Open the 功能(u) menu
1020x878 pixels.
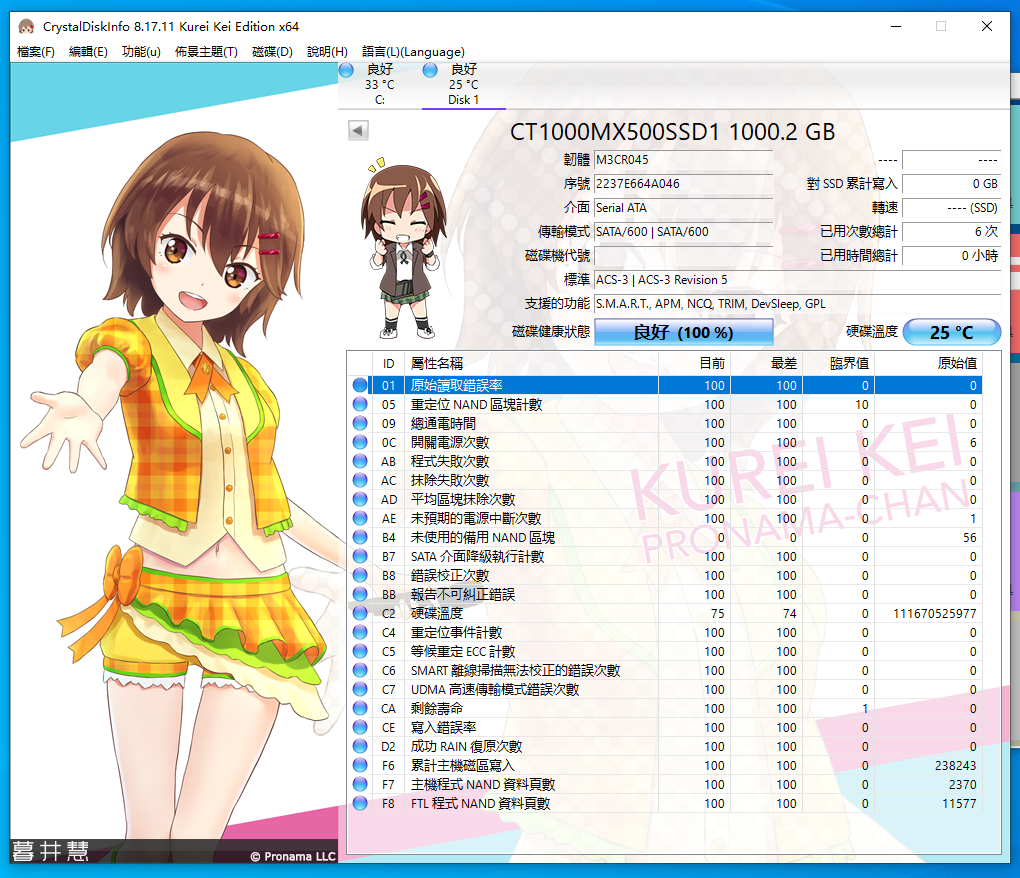[x=141, y=52]
